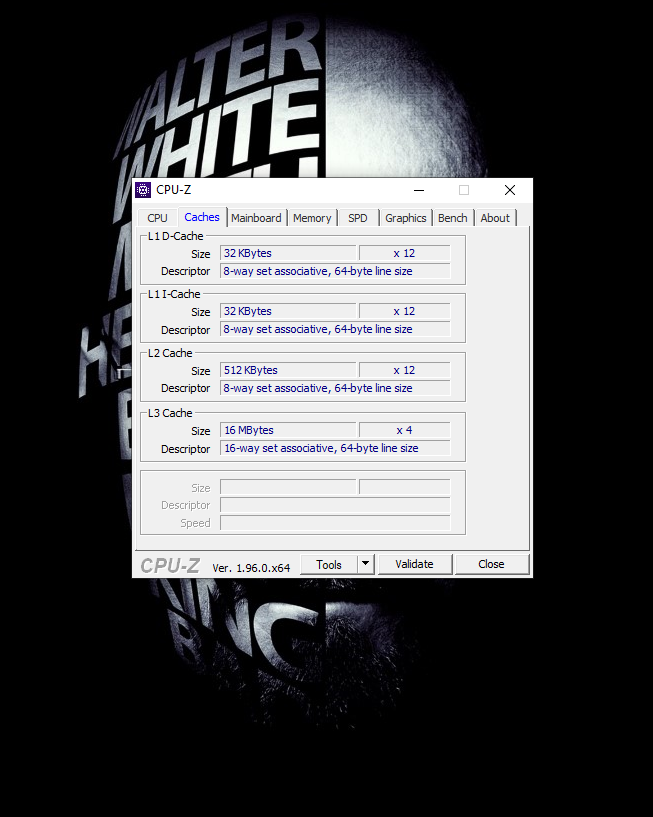Click the L2 Cache x 12 count field
This screenshot has width=653, height=817.
404,370
